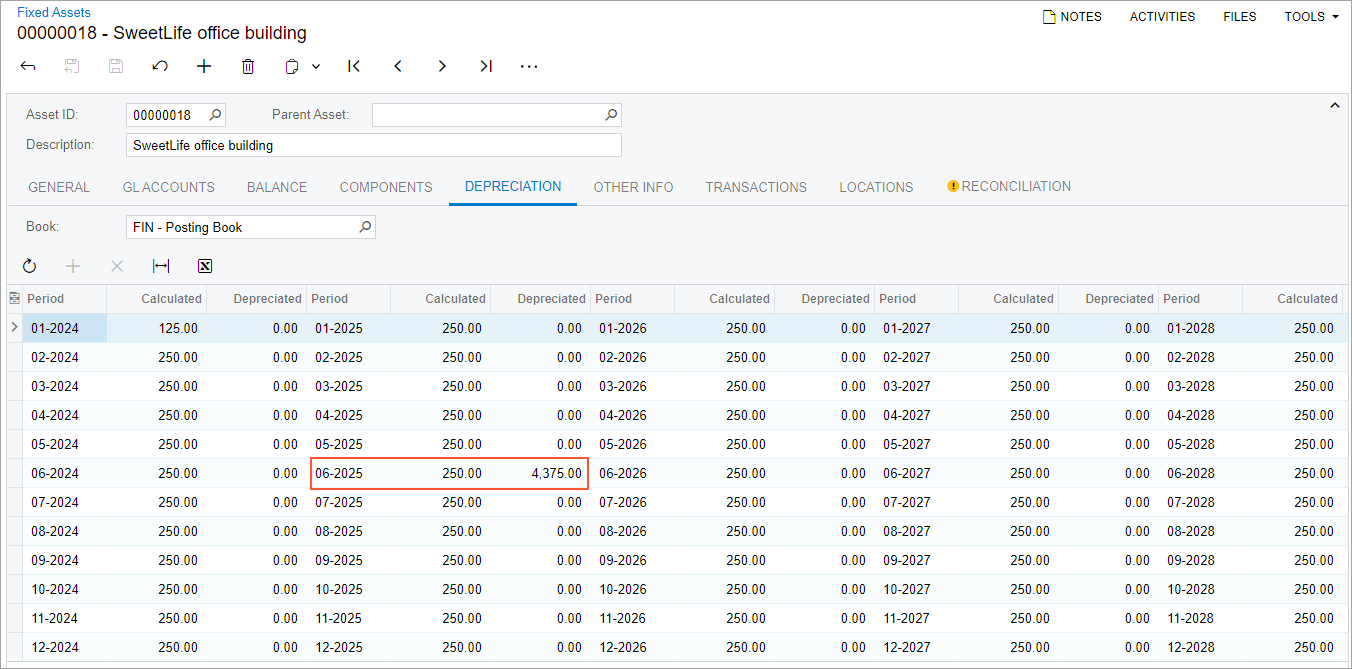Go to the next record arrow

pos(442,66)
